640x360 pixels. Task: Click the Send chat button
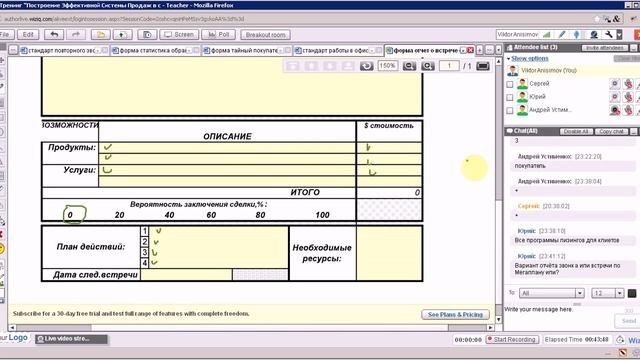[x=629, y=321]
